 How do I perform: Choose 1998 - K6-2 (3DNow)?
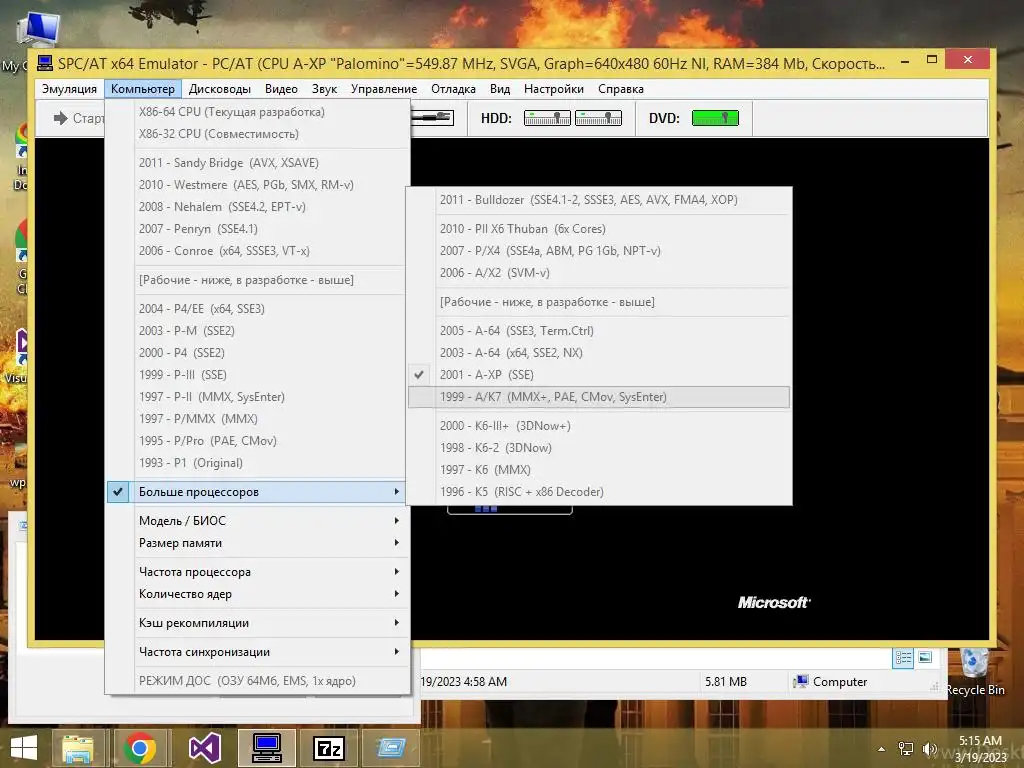599,448
